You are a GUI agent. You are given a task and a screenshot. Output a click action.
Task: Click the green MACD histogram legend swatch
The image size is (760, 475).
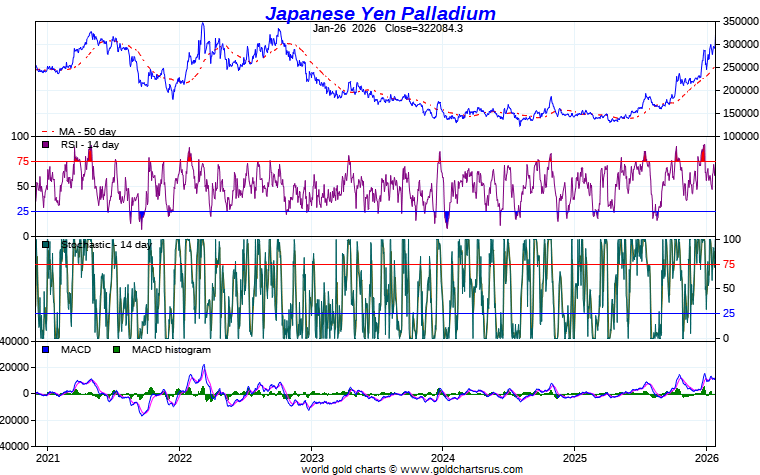coord(116,349)
